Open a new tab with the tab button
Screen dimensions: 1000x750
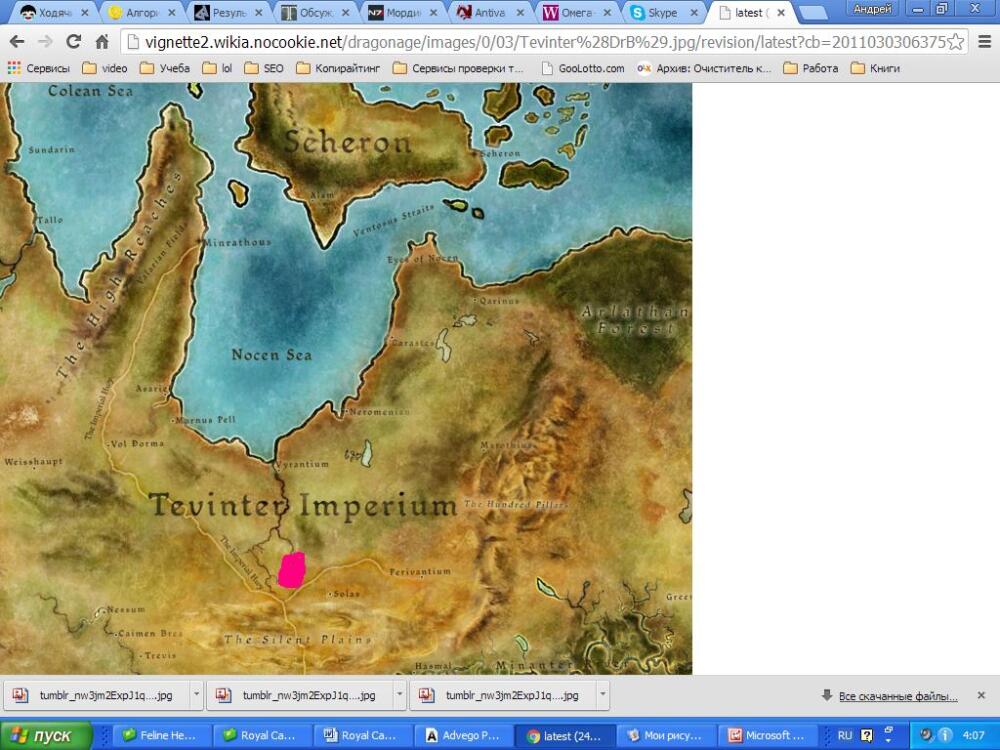click(812, 13)
